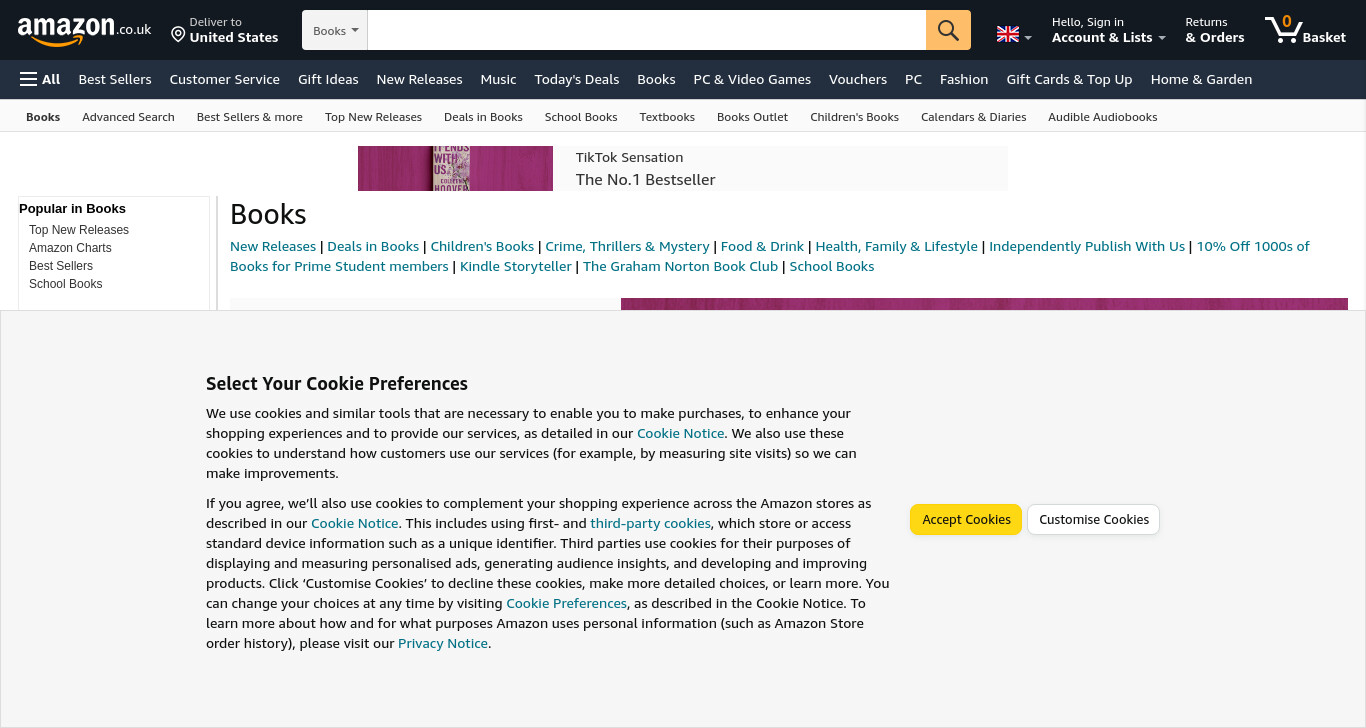Go to Music section
Viewport: 1366px width, 728px height.
coord(498,79)
